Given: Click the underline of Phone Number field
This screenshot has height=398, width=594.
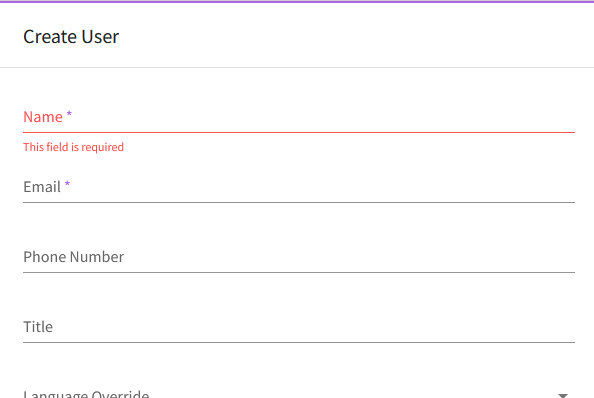Looking at the screenshot, I should (299, 272).
